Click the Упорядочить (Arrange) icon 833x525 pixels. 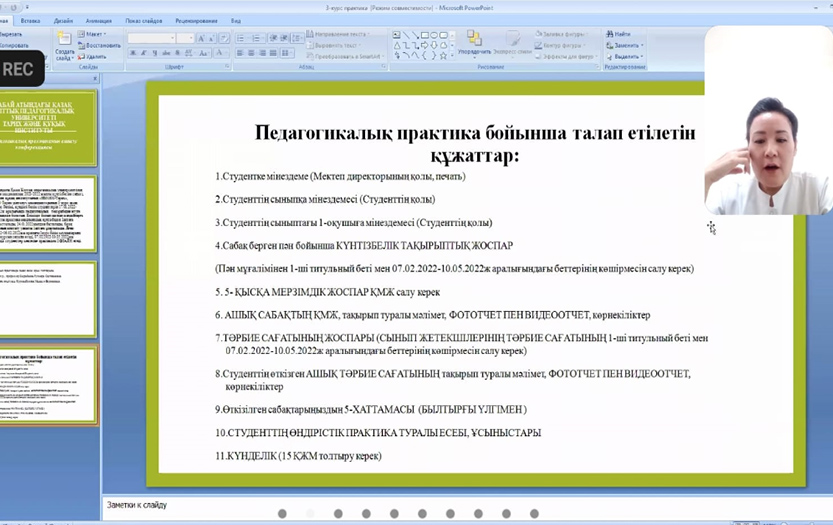click(x=474, y=41)
